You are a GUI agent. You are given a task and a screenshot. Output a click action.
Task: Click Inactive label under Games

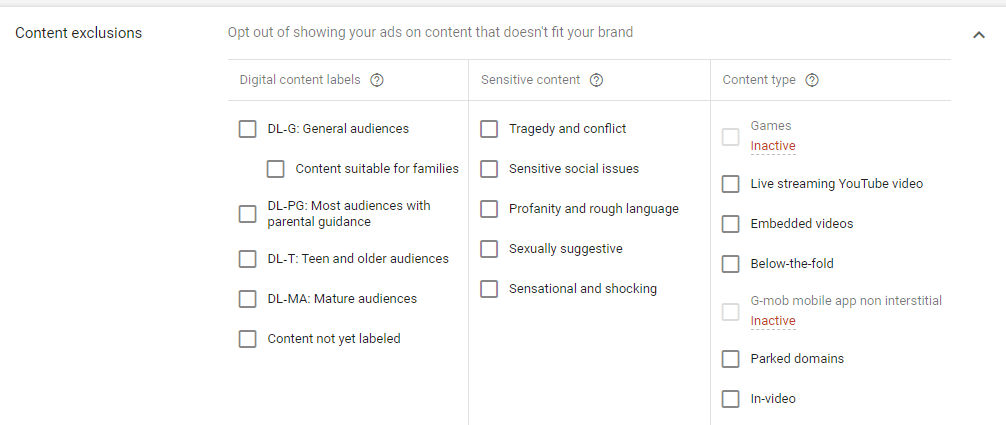pyautogui.click(x=773, y=146)
